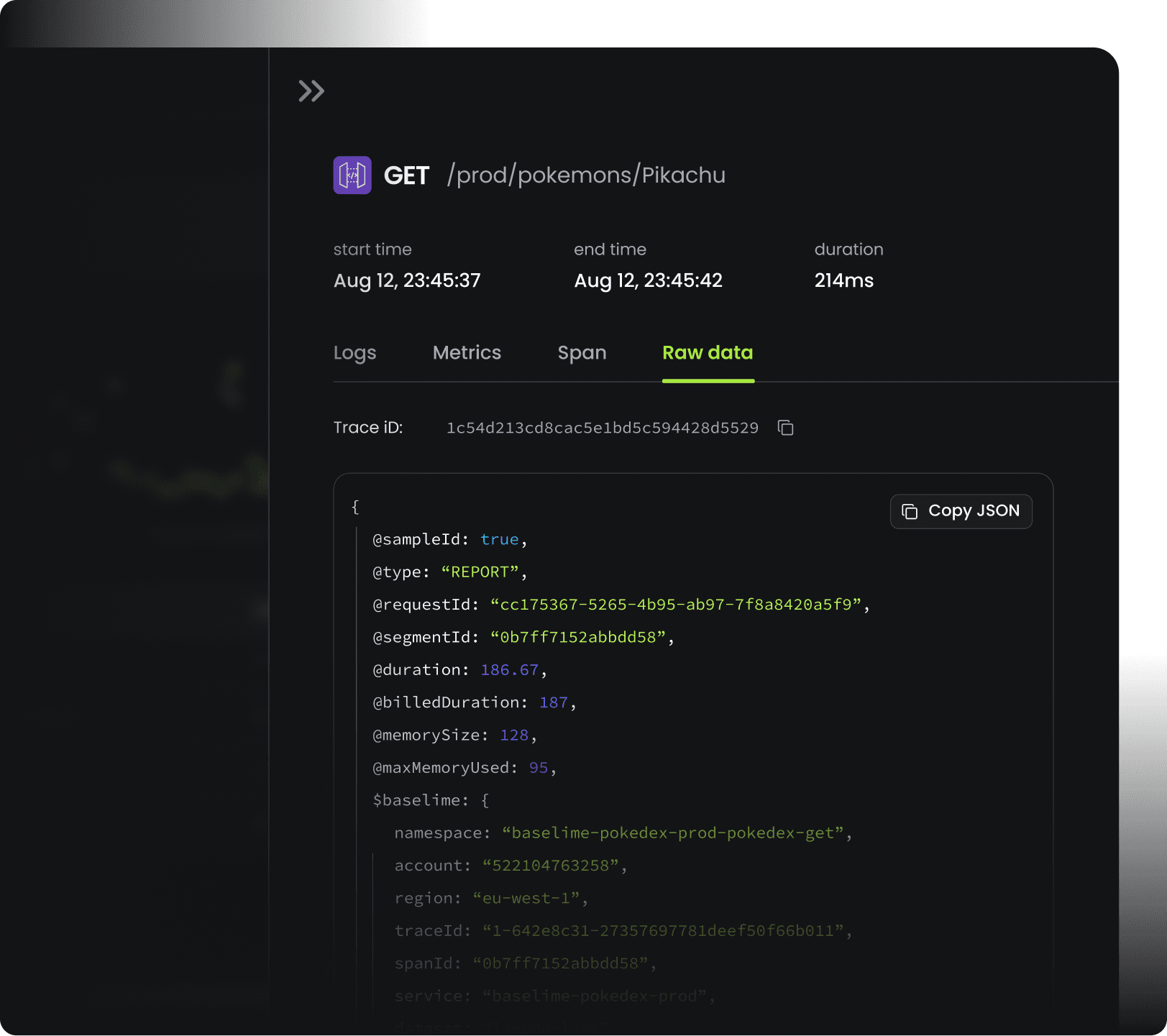Screen dimensions: 1167x1036
Task: Select the @duration value 186.67
Action: coord(509,670)
